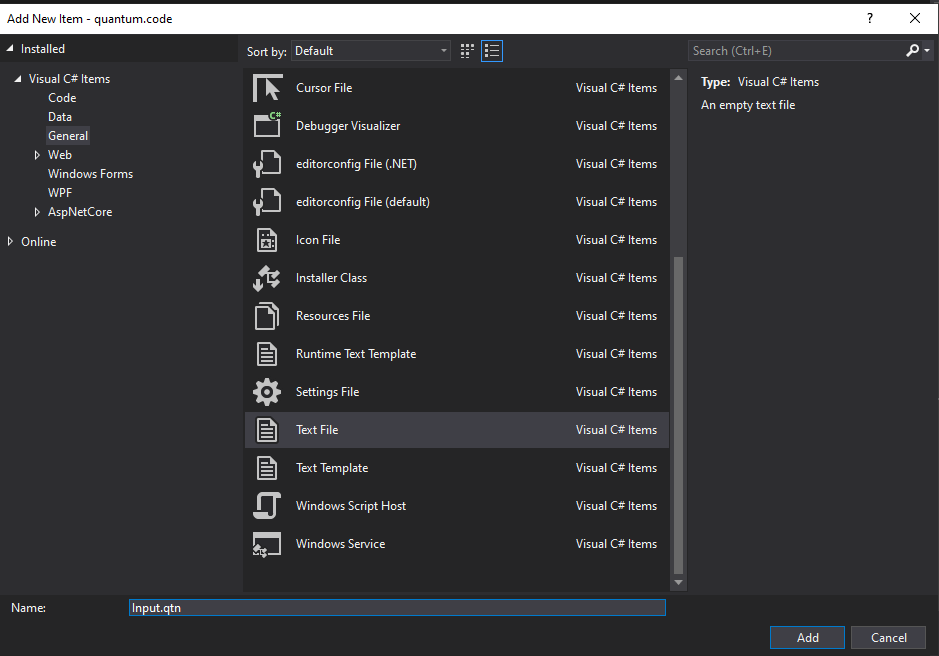Image resolution: width=939 pixels, height=656 pixels.
Task: Click the Cancel button
Action: [x=888, y=638]
